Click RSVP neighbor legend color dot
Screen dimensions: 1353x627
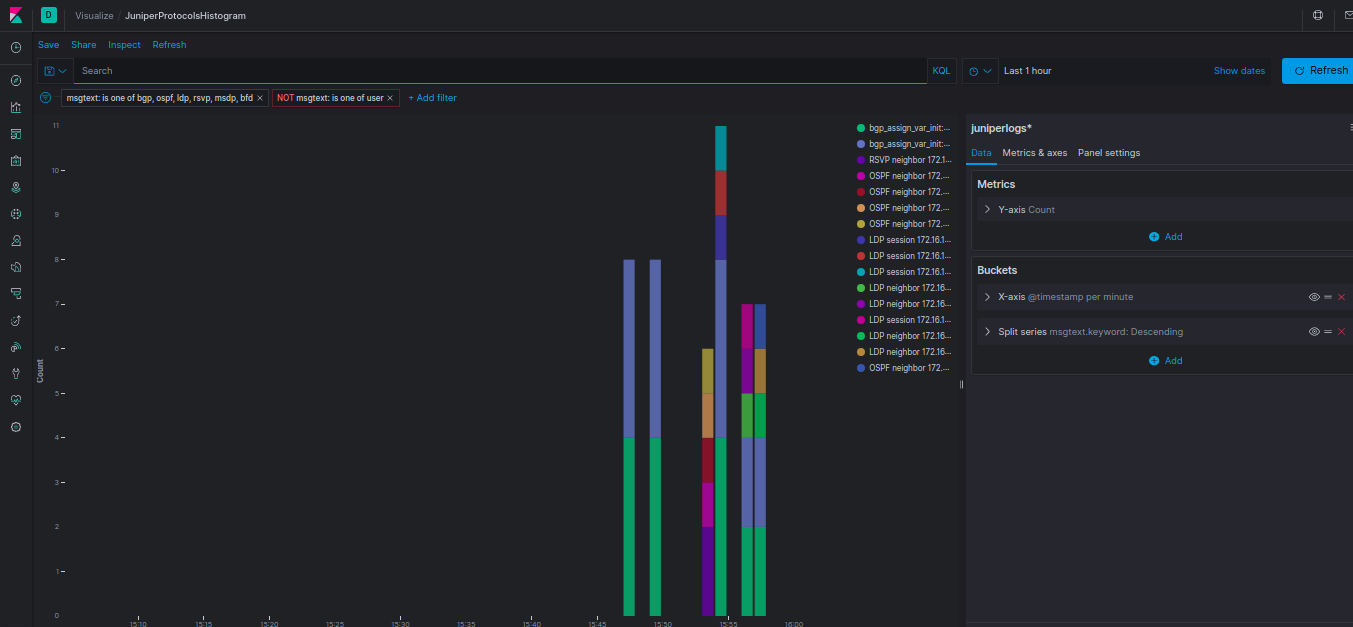point(861,160)
